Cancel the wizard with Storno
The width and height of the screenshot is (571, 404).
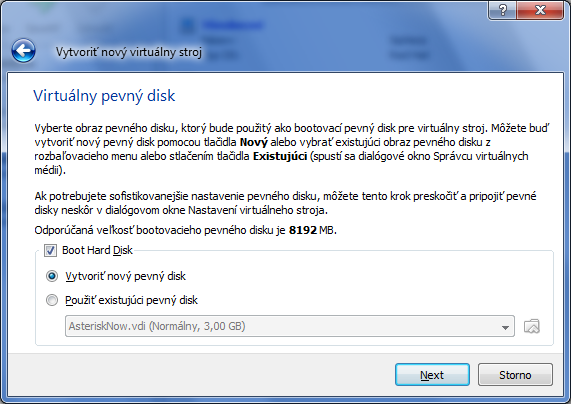click(515, 374)
